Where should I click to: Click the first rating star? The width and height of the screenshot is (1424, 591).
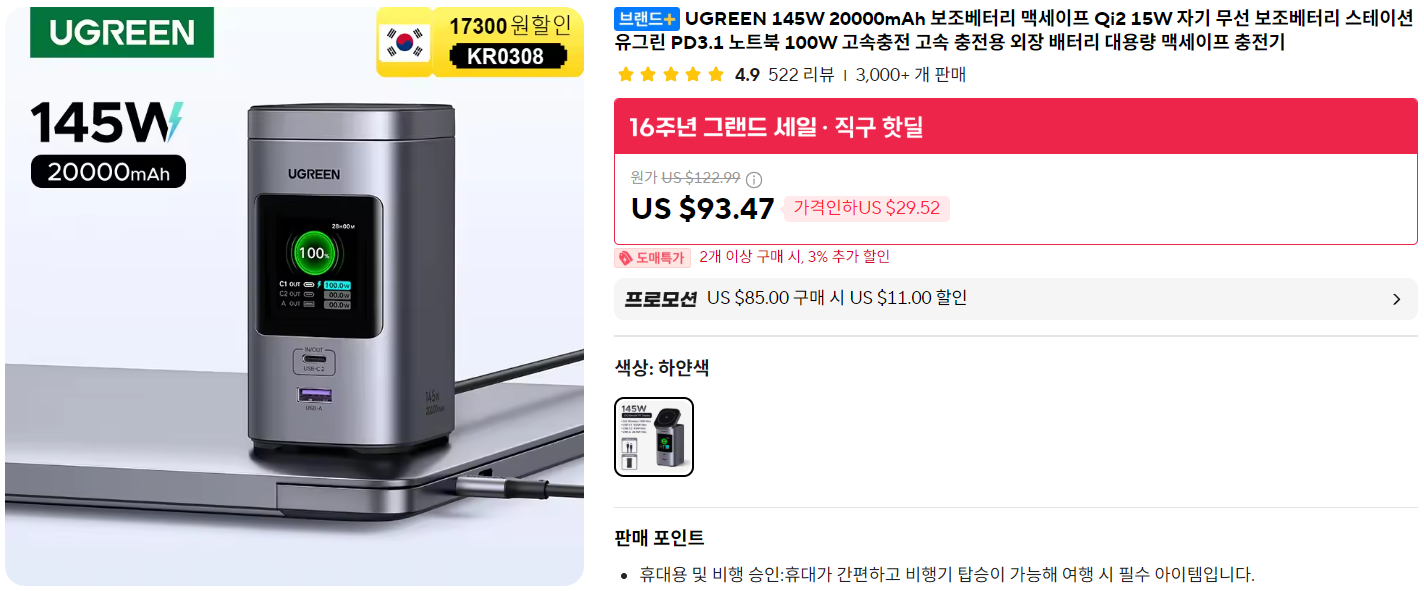click(625, 75)
